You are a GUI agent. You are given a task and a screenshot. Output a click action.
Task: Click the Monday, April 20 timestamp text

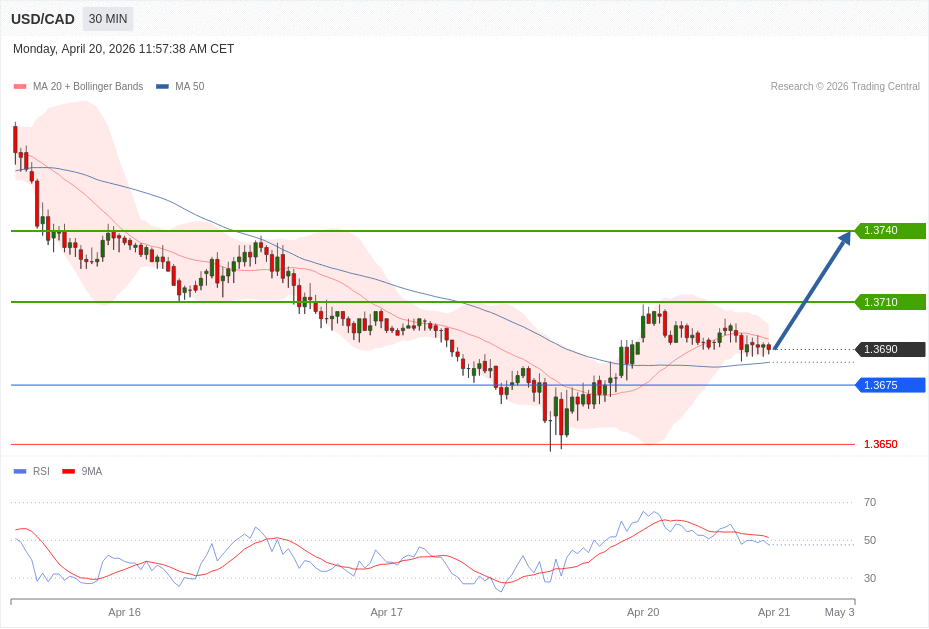tap(123, 49)
